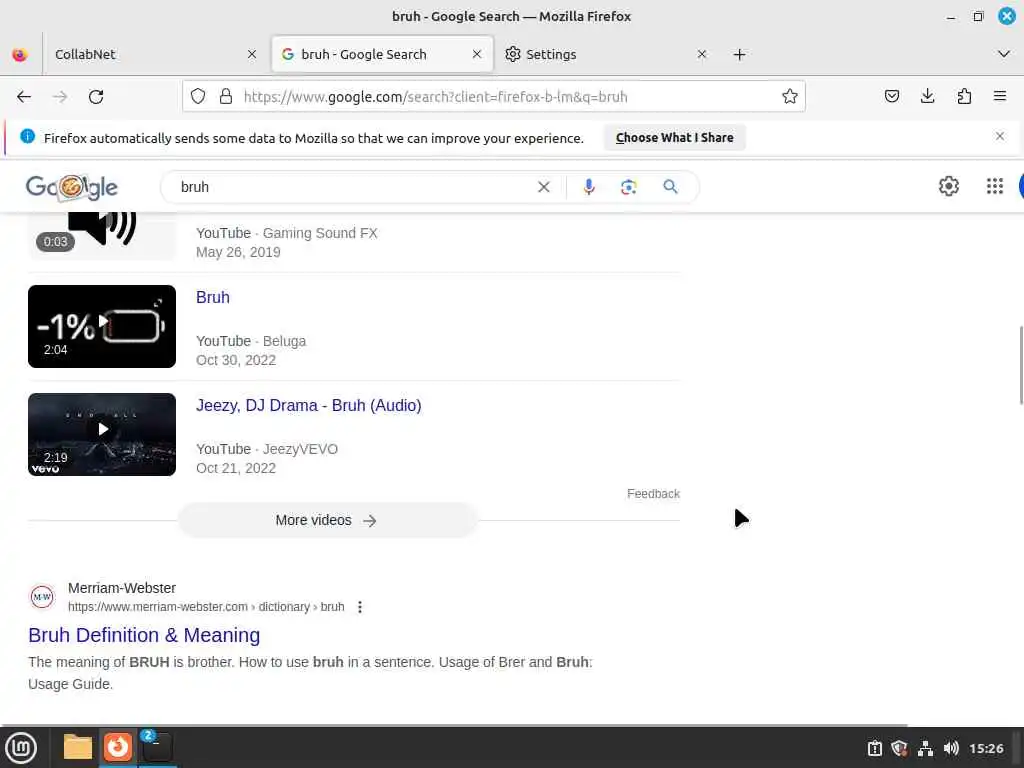Play the -1% battery video thumbnail
Image resolution: width=1024 pixels, height=768 pixels.
click(x=102, y=327)
